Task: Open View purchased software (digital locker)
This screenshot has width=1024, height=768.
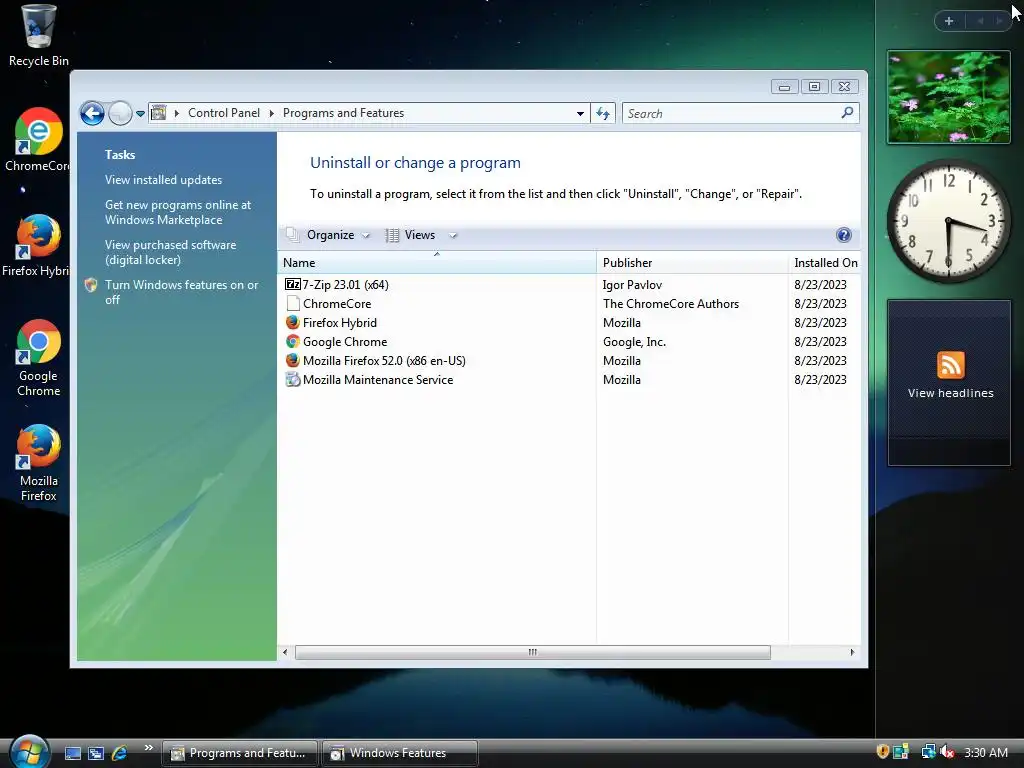Action: [170, 252]
